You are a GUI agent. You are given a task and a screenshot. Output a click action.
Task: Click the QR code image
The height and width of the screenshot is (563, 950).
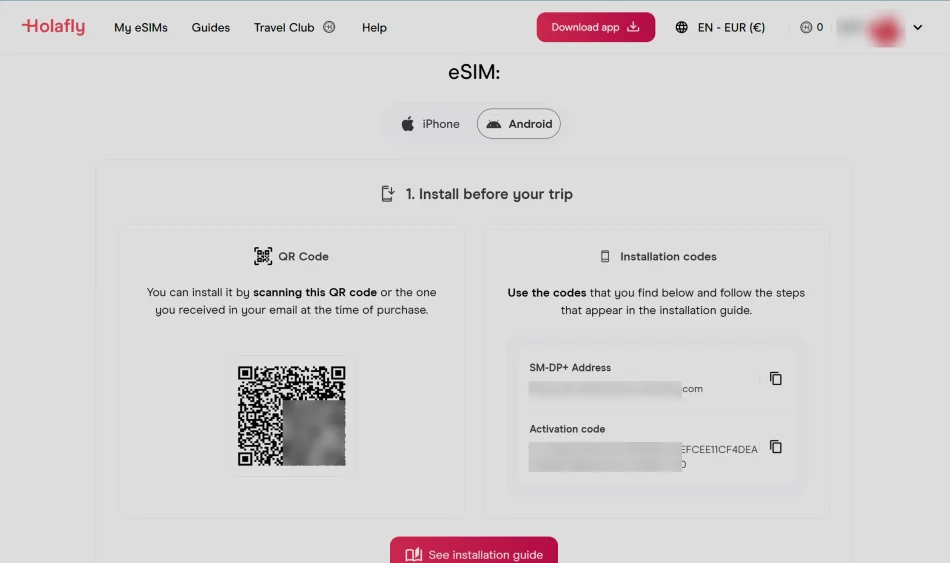click(291, 416)
